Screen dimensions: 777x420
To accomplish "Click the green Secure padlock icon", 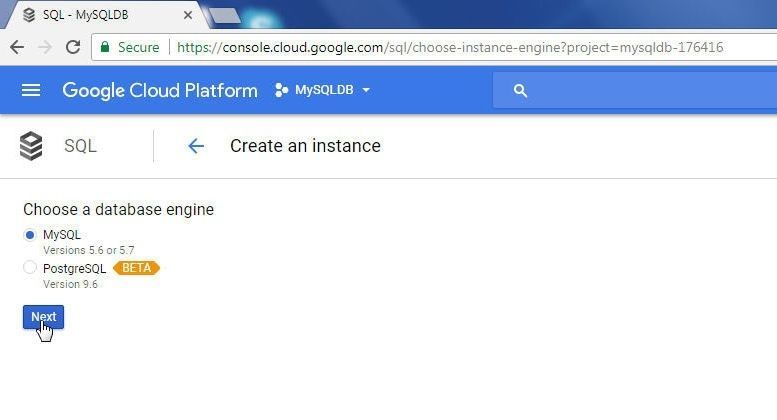I will [105, 47].
